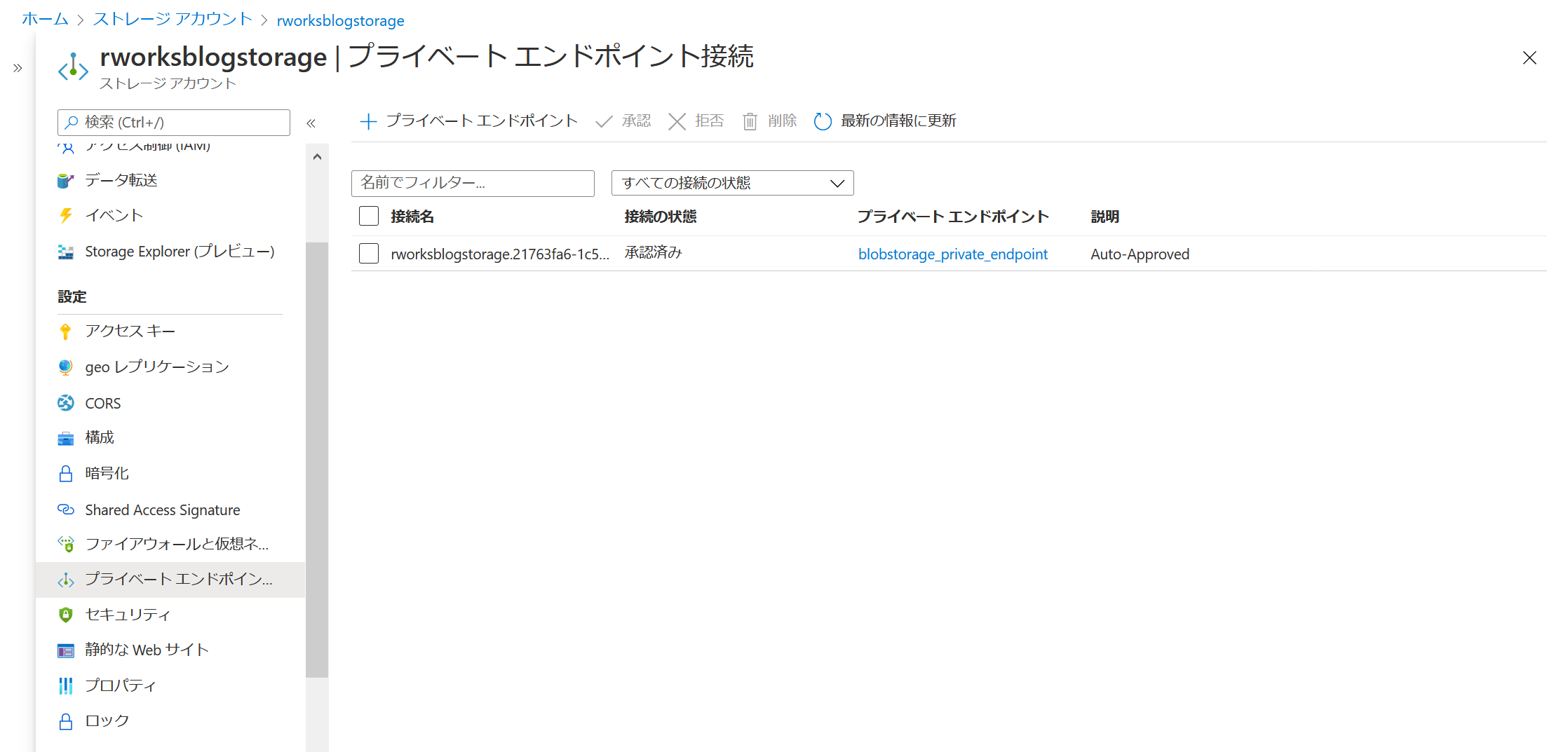
Task: Click the refresh icon for 最新の情報に更新
Action: [823, 122]
